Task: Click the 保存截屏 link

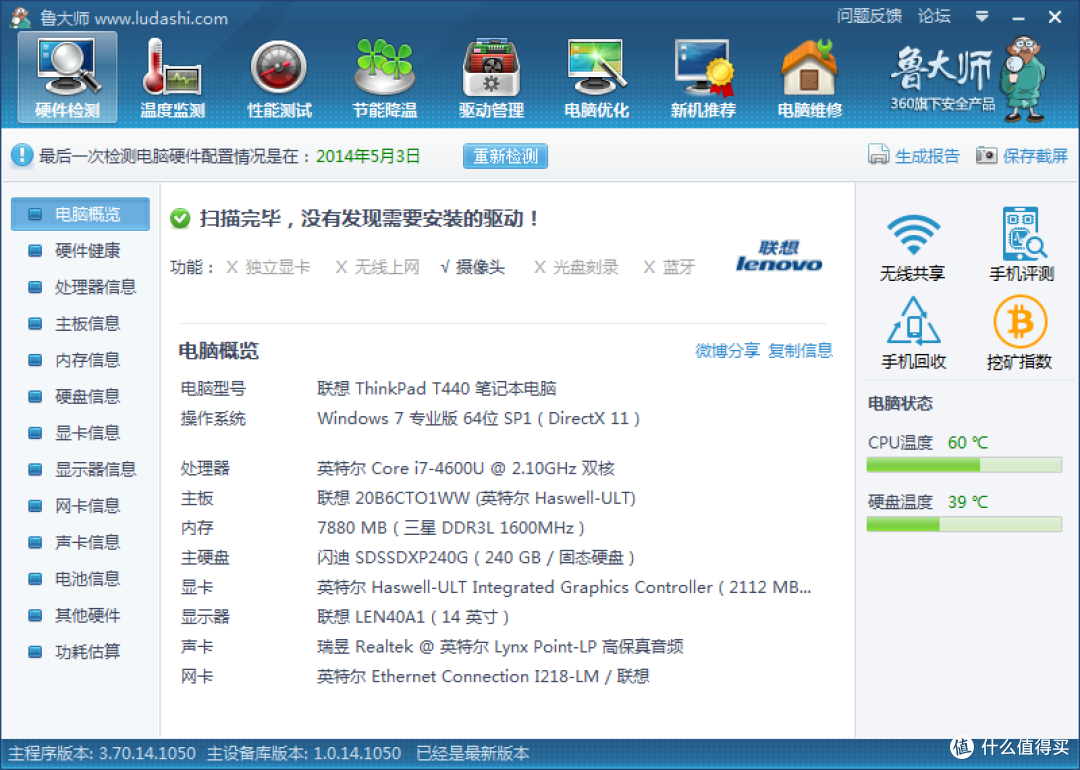Action: click(x=1035, y=156)
